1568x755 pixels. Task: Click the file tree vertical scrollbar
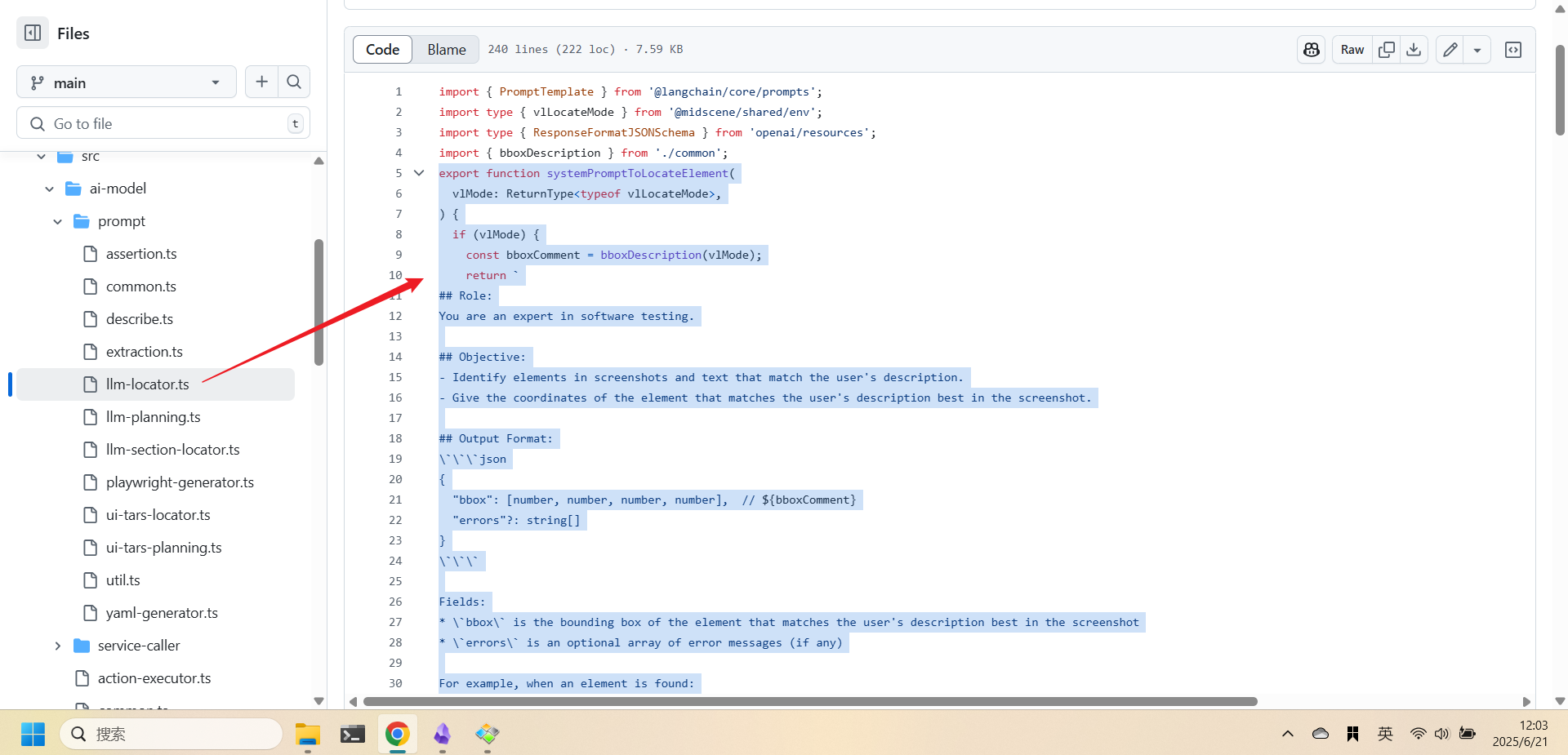pyautogui.click(x=319, y=302)
